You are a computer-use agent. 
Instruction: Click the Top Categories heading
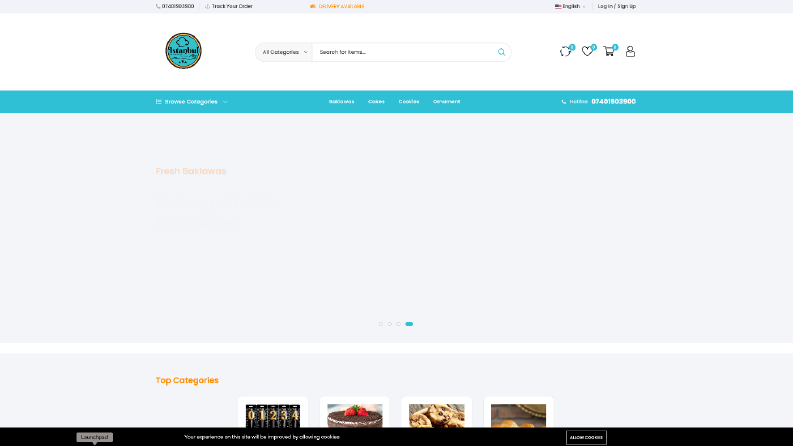(x=187, y=380)
